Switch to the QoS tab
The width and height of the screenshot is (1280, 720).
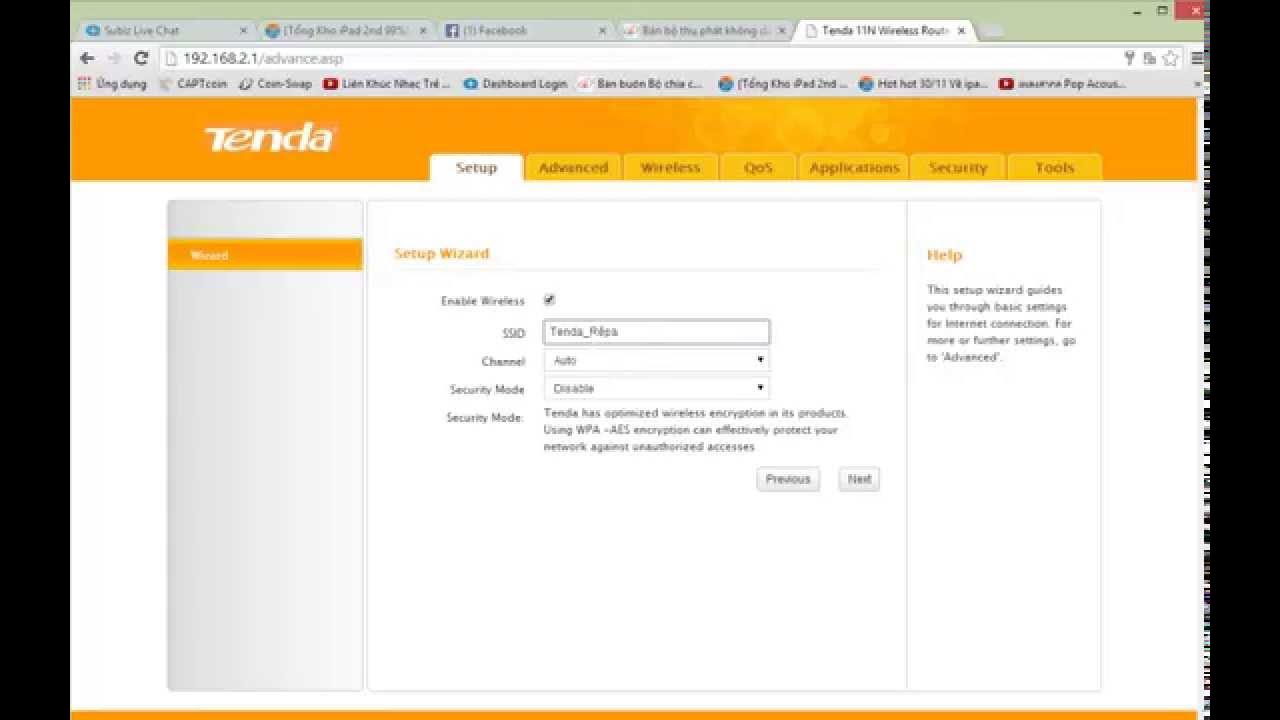click(758, 168)
